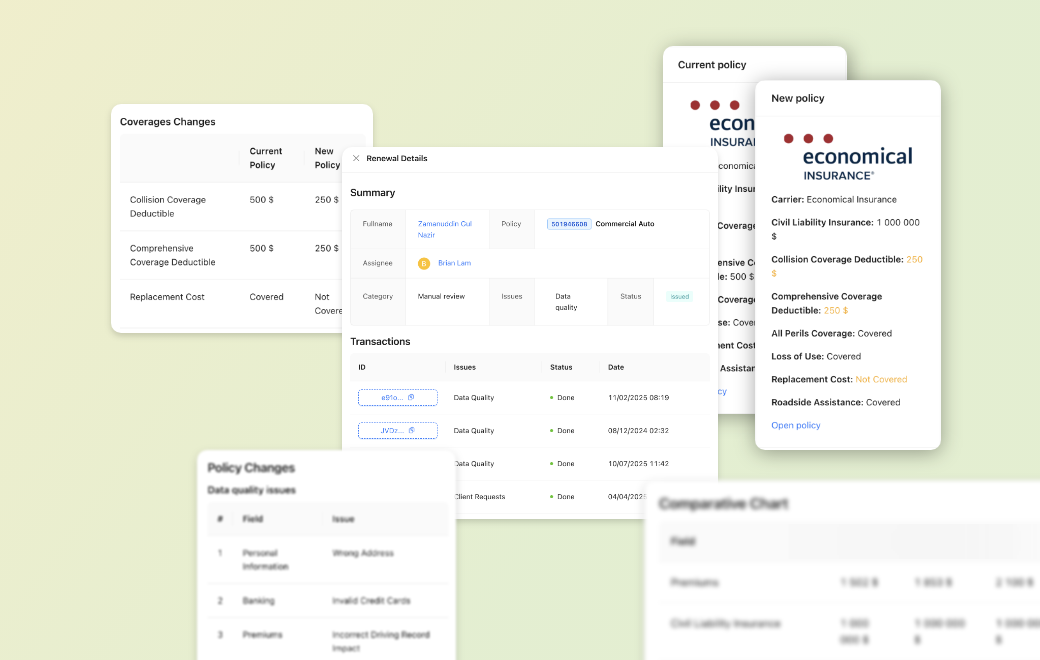Click the Loss of Use: Covered line
This screenshot has height=660, width=1040.
click(x=816, y=357)
